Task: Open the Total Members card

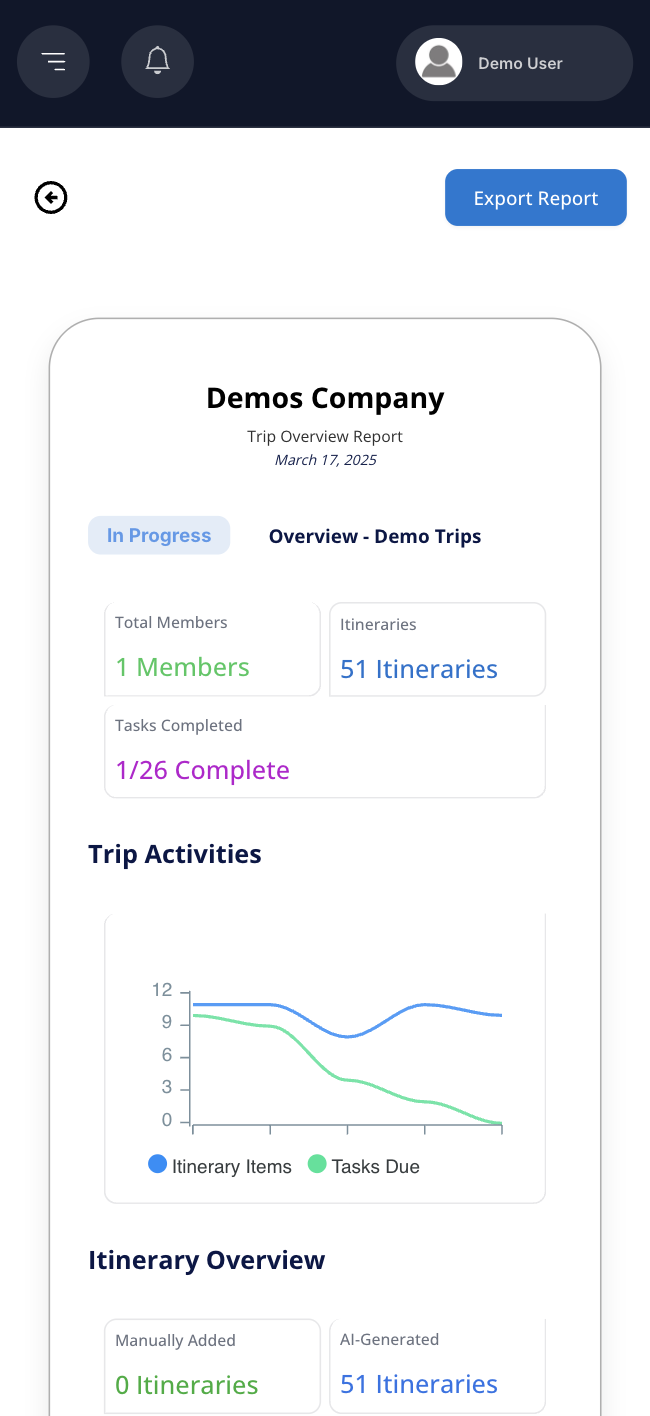Action: [x=212, y=649]
